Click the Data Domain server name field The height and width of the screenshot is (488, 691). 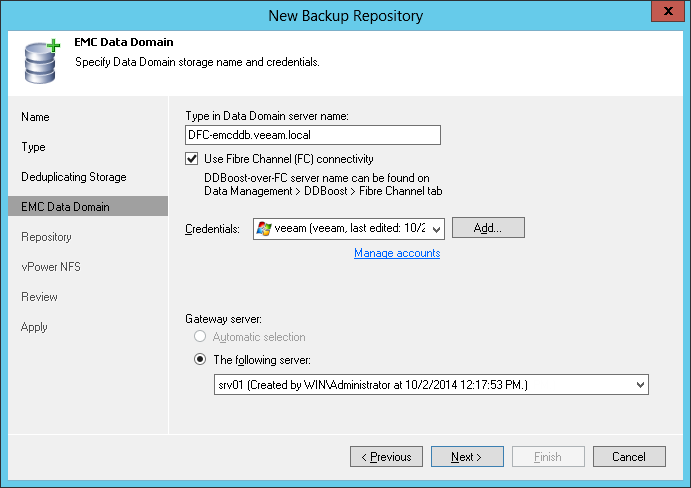point(313,135)
